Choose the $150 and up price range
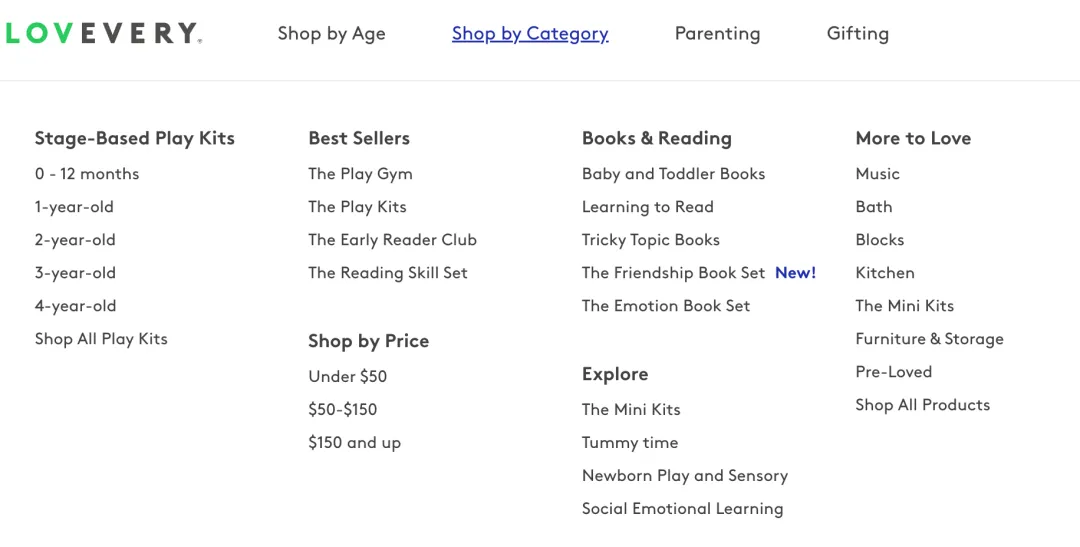1080x547 pixels. tap(354, 442)
